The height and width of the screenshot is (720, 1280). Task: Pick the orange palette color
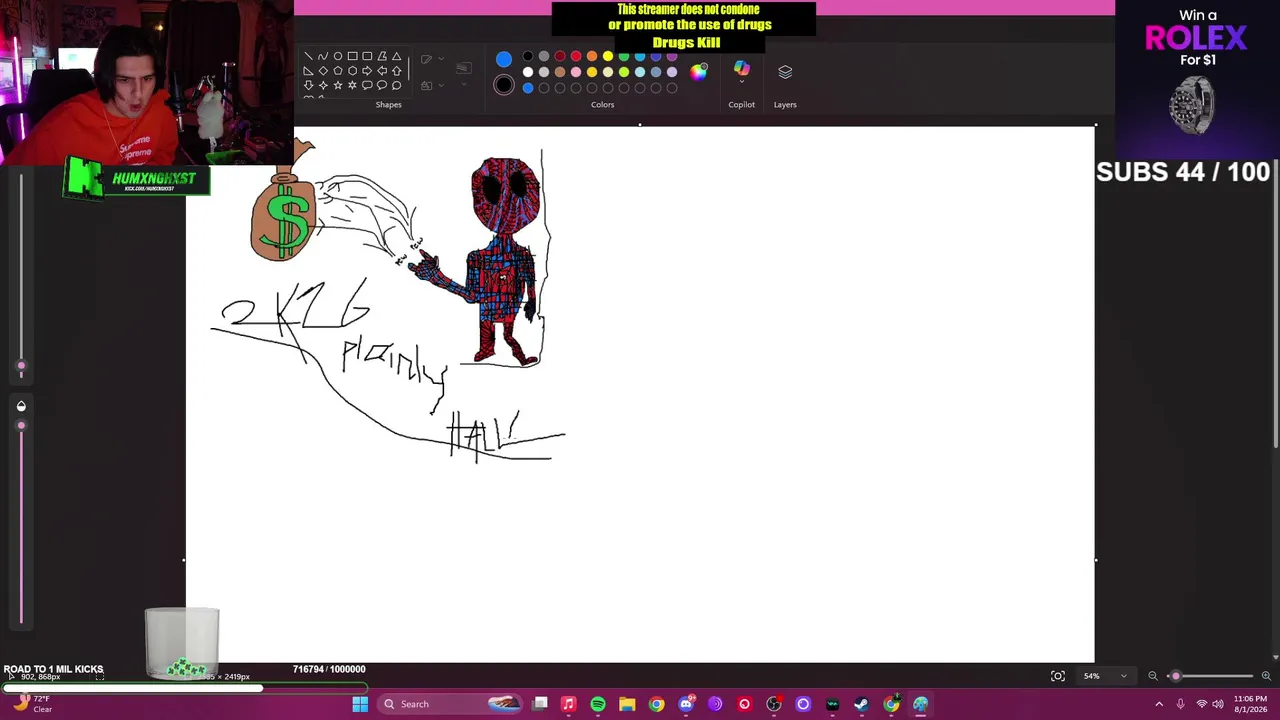[592, 56]
